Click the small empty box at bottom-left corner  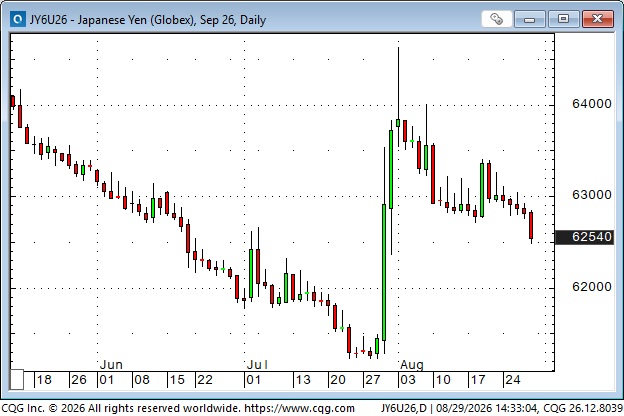click(x=17, y=380)
